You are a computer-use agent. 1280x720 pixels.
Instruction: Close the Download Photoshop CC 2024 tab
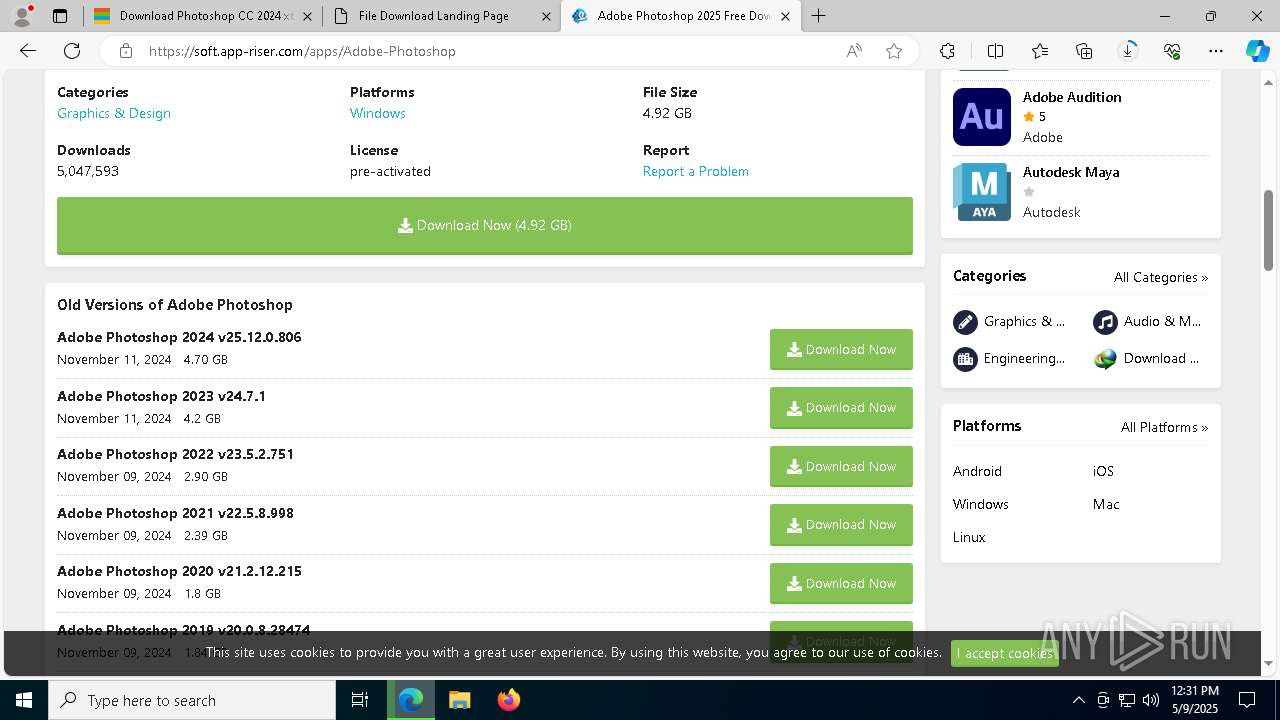(307, 16)
